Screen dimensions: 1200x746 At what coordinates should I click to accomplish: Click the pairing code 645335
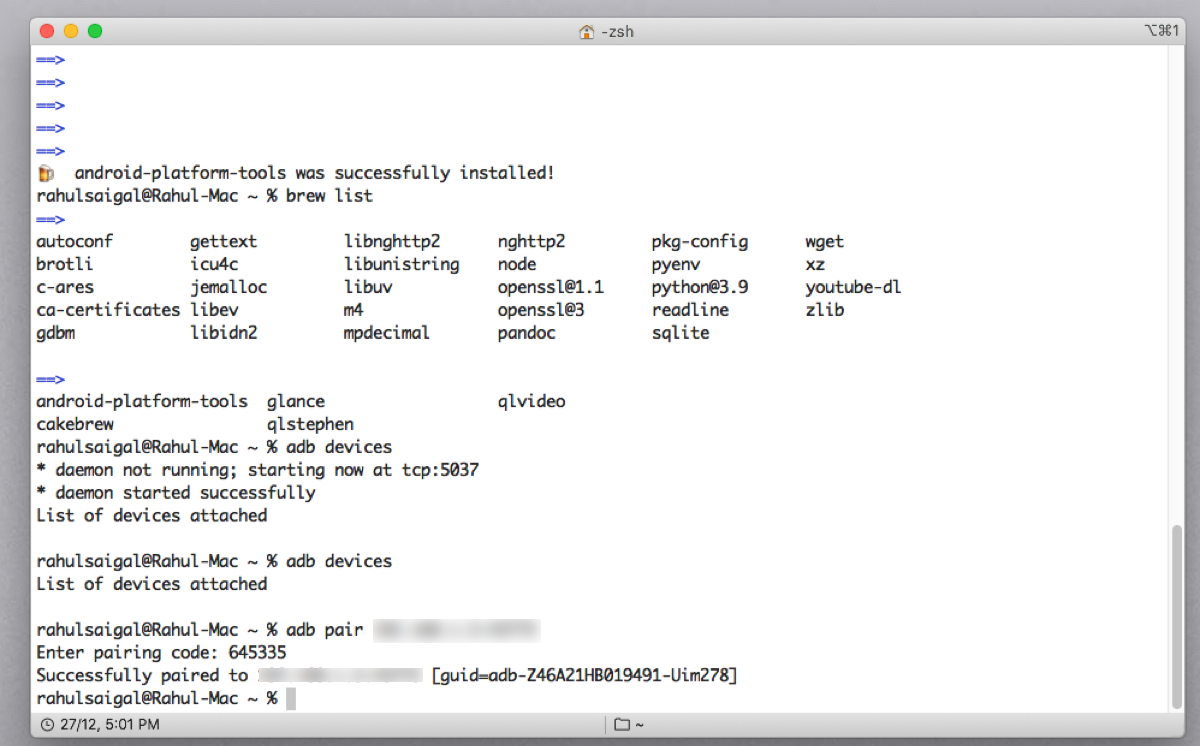tap(257, 653)
